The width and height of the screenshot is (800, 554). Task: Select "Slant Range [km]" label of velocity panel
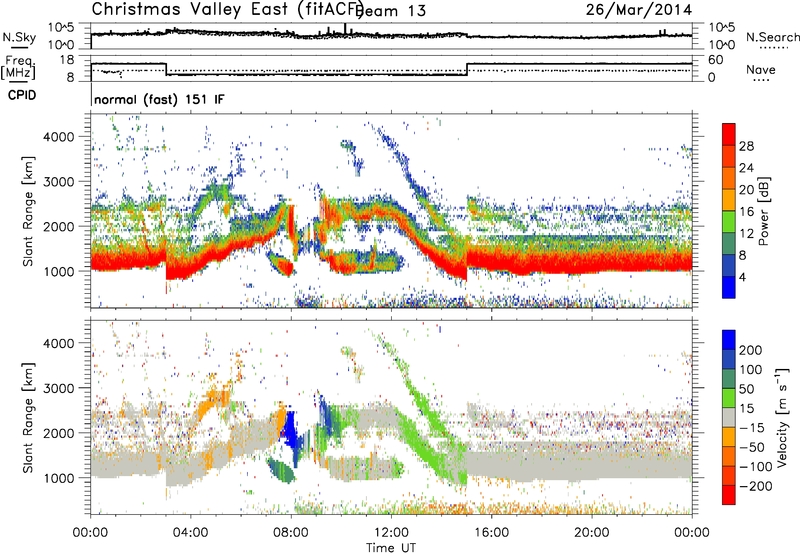[28, 417]
